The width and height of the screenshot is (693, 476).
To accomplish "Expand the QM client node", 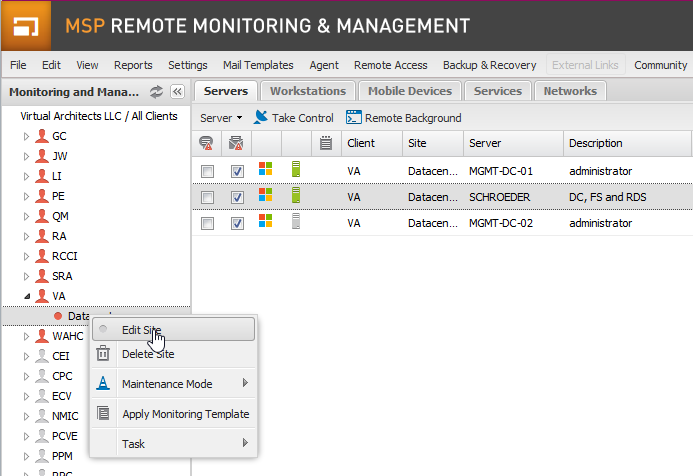I will (26, 216).
